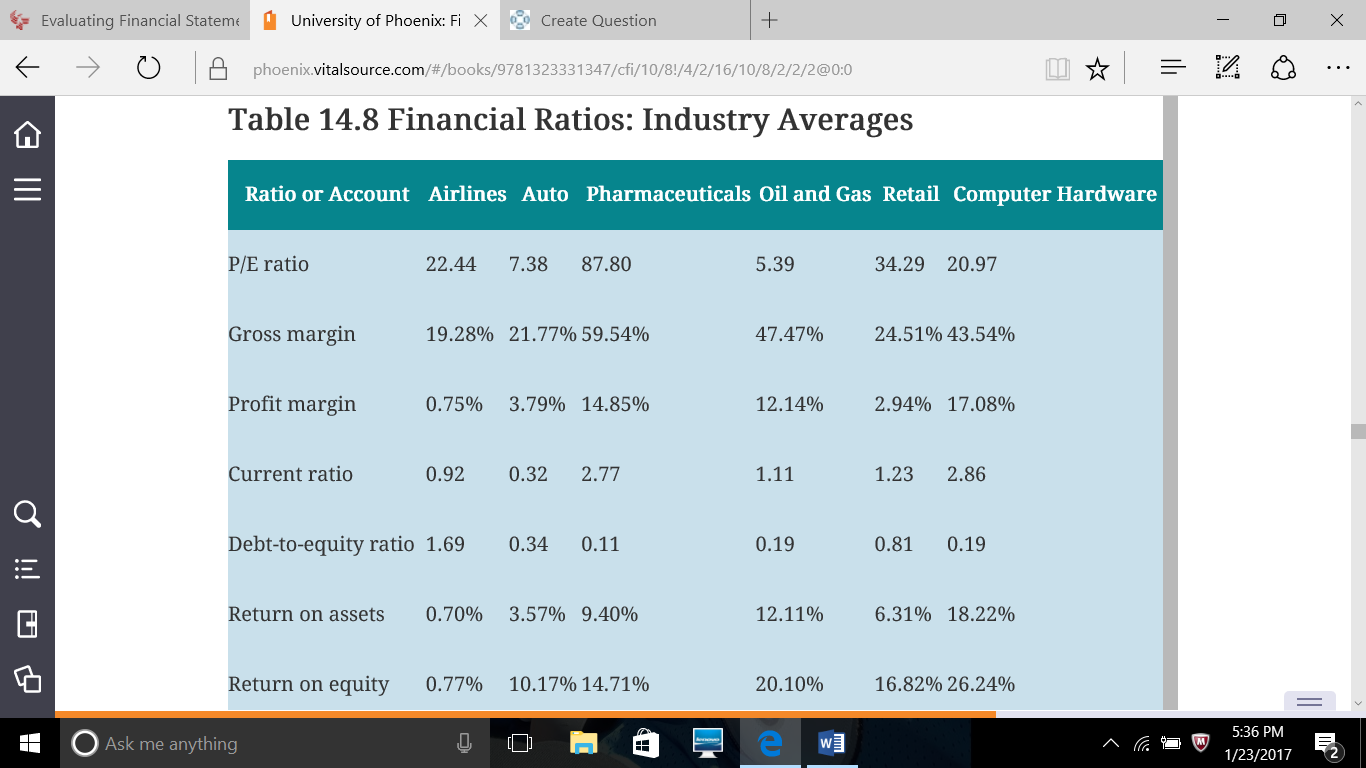Image resolution: width=1366 pixels, height=768 pixels.
Task: Toggle Edge reading view book icon
Action: pyautogui.click(x=1057, y=68)
